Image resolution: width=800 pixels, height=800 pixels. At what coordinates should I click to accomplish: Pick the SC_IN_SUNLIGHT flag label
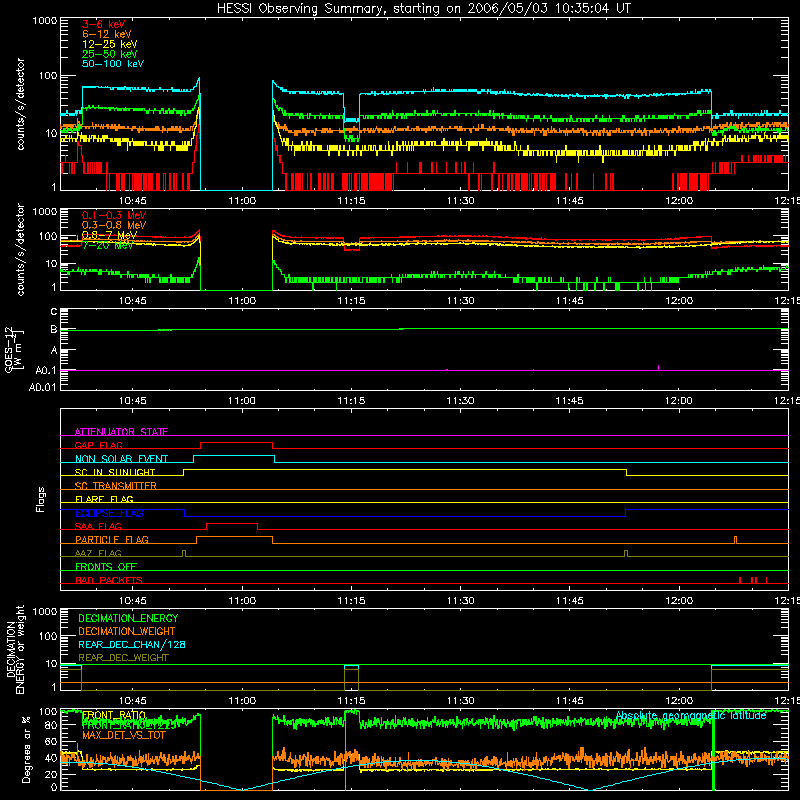(x=115, y=472)
